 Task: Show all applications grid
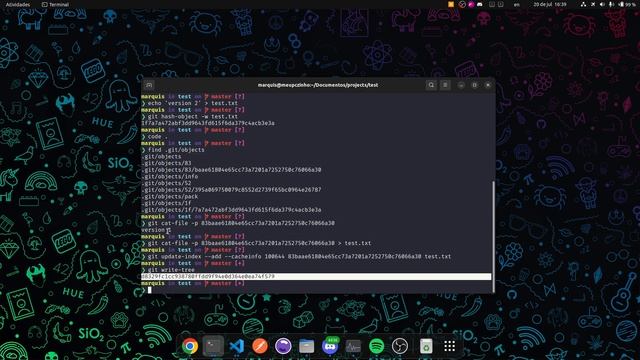coord(449,346)
